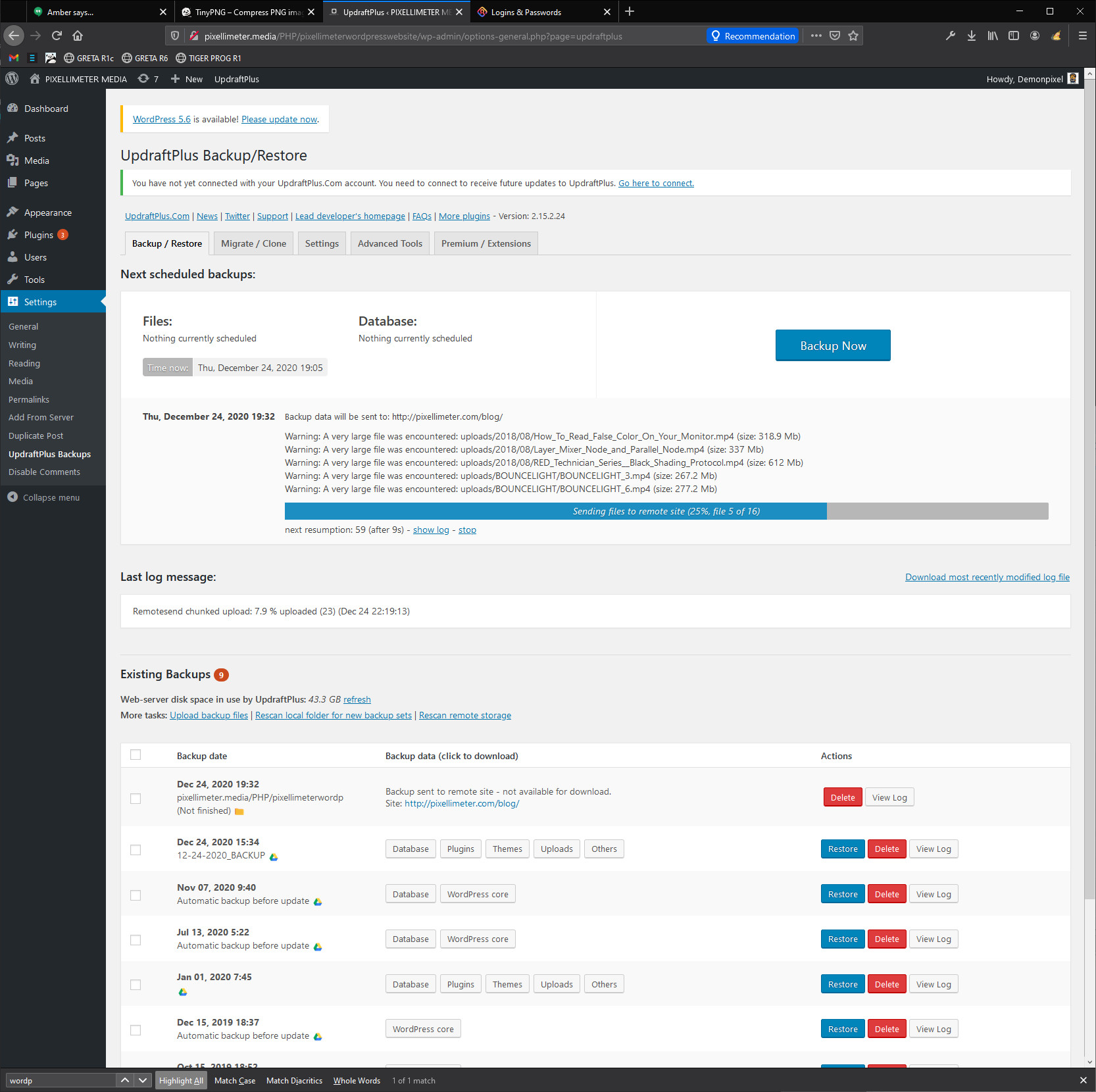Select the Jan 01, 2020 7:45 backup checkbox

tap(136, 985)
